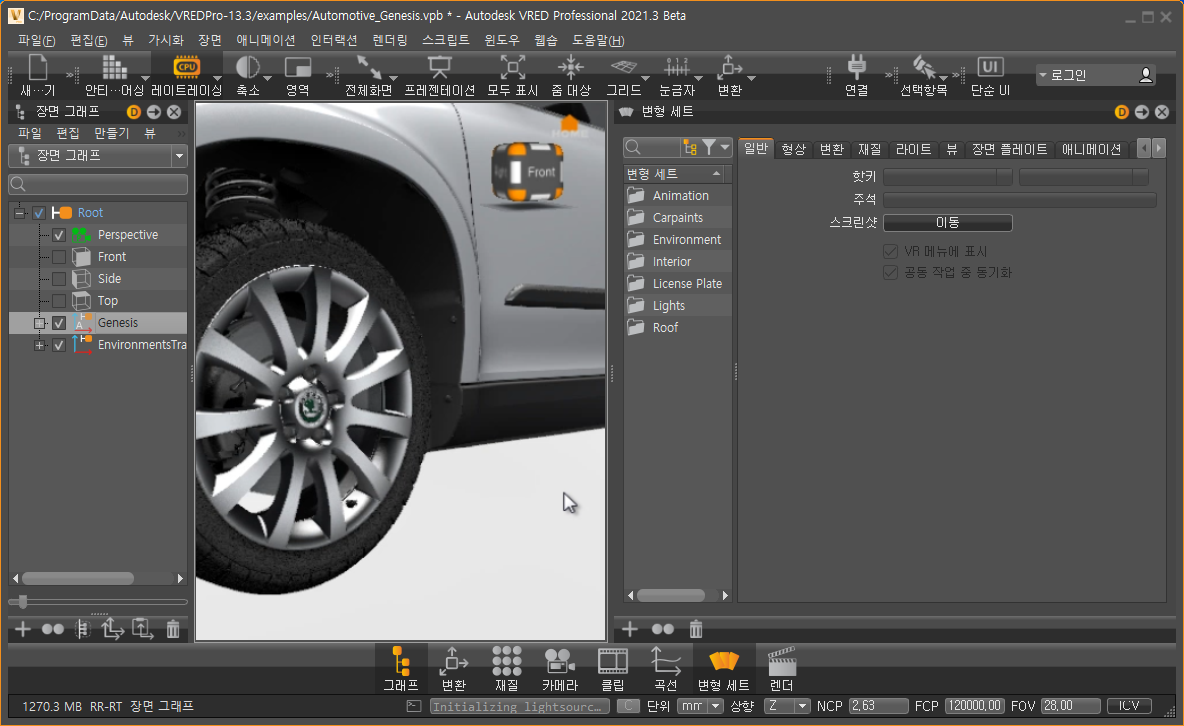Open the 애니메이션 menu
1184x726 pixels.
click(266, 40)
